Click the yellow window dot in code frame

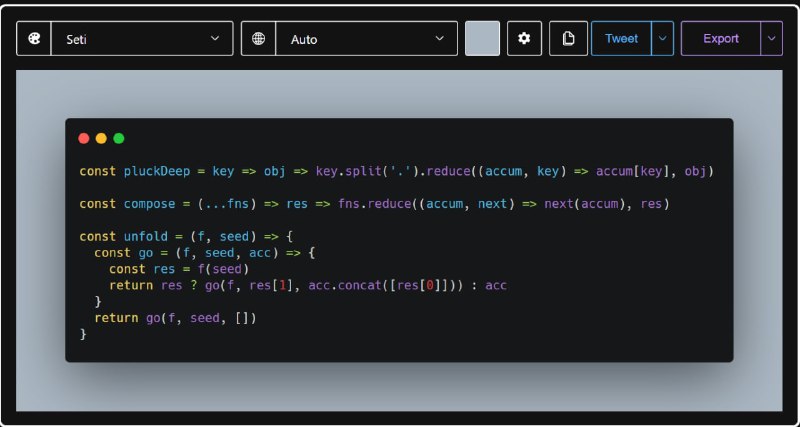[101, 138]
